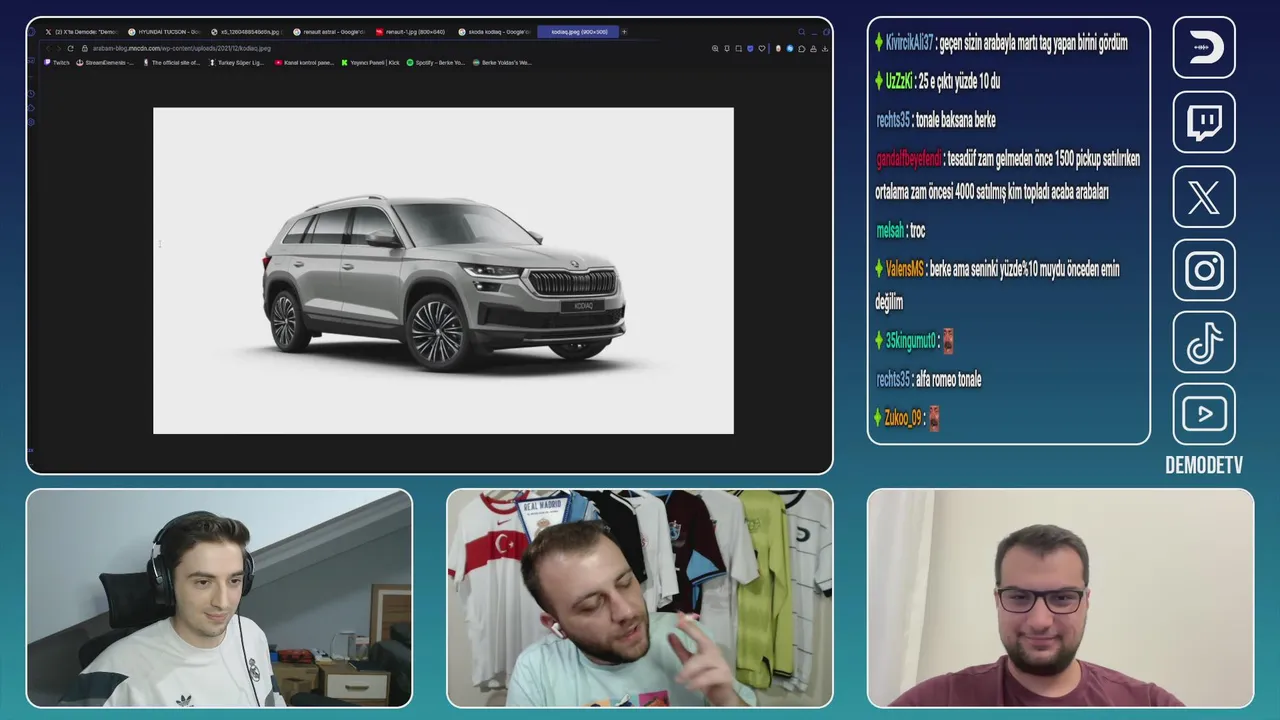The height and width of the screenshot is (720, 1280).
Task: Click chat username gandalfbeyefendi
Action: coord(908,159)
